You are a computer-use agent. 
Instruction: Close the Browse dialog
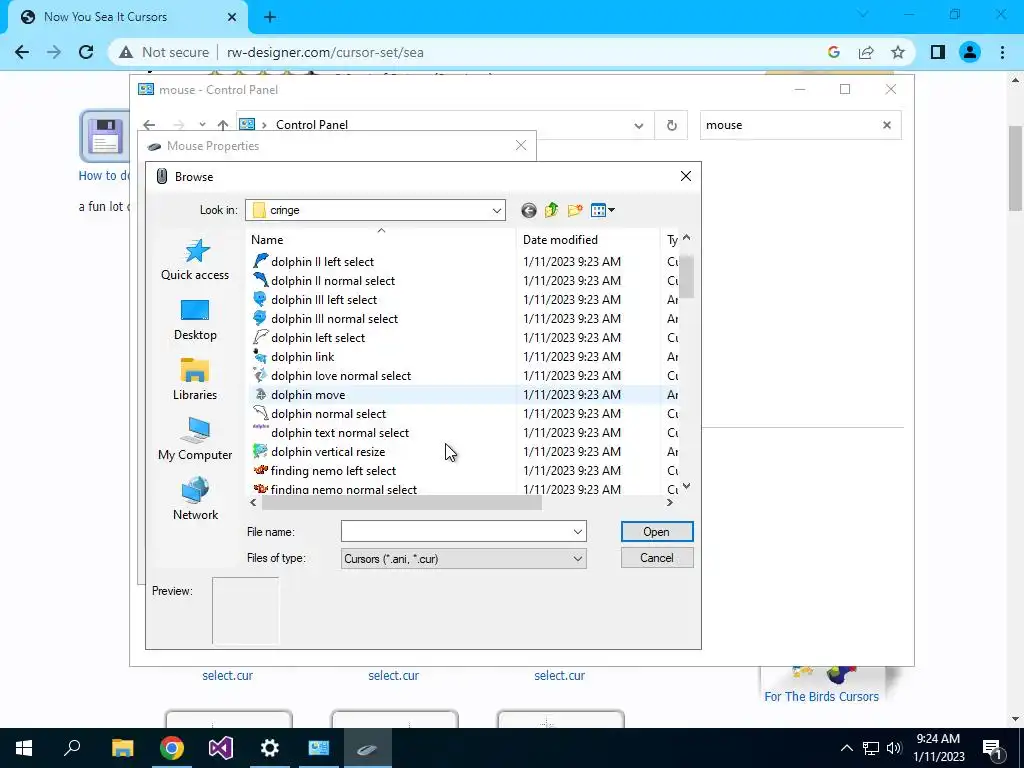coord(686,176)
